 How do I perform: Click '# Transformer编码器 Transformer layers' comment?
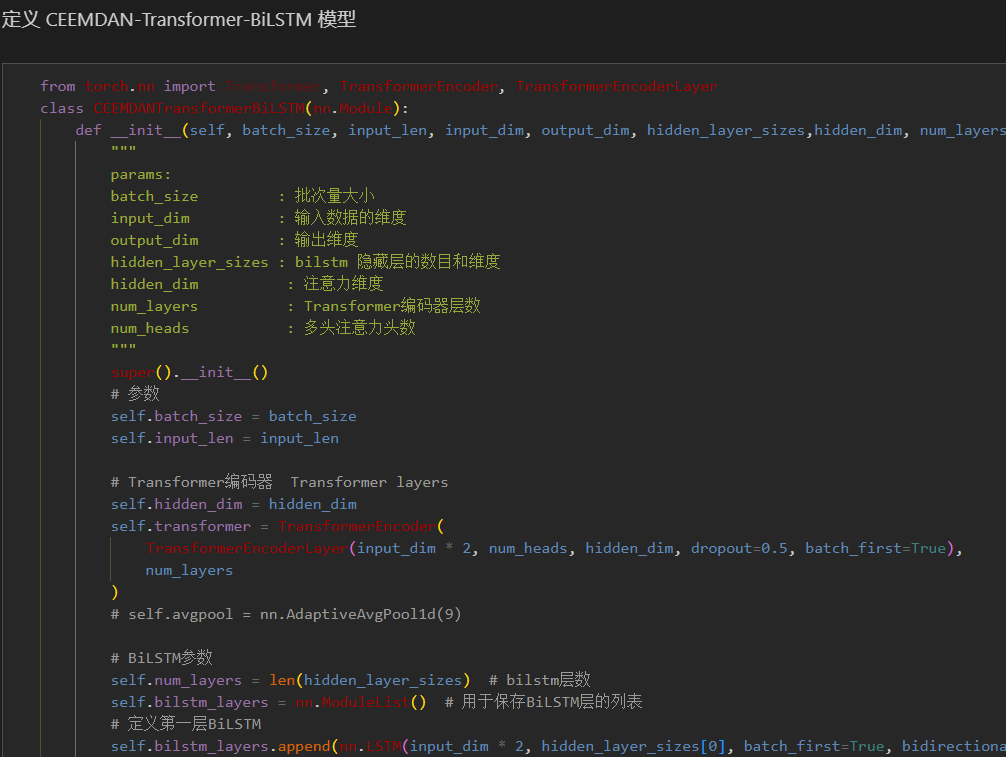click(x=279, y=482)
